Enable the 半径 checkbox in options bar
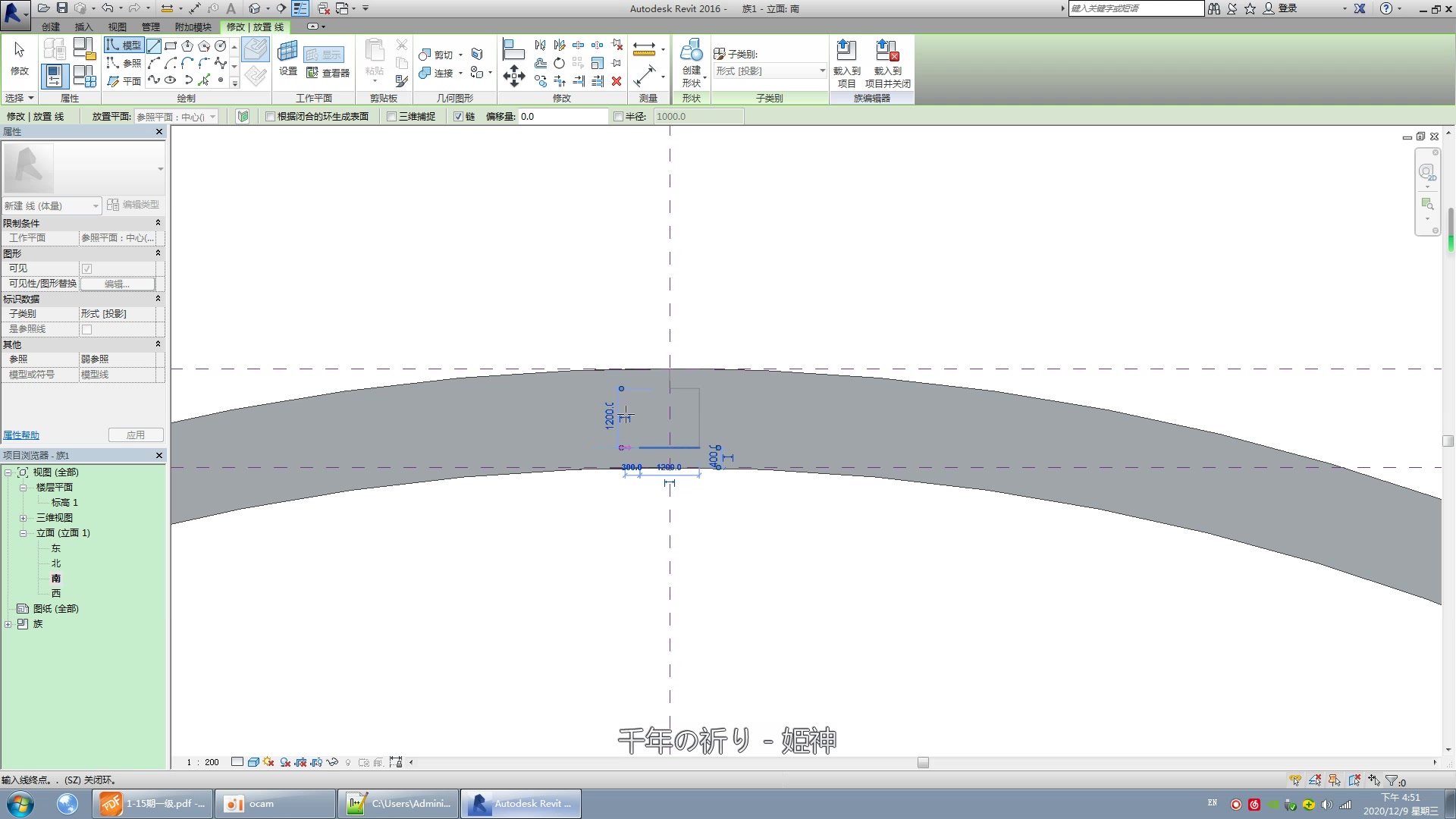1456x819 pixels. click(618, 116)
